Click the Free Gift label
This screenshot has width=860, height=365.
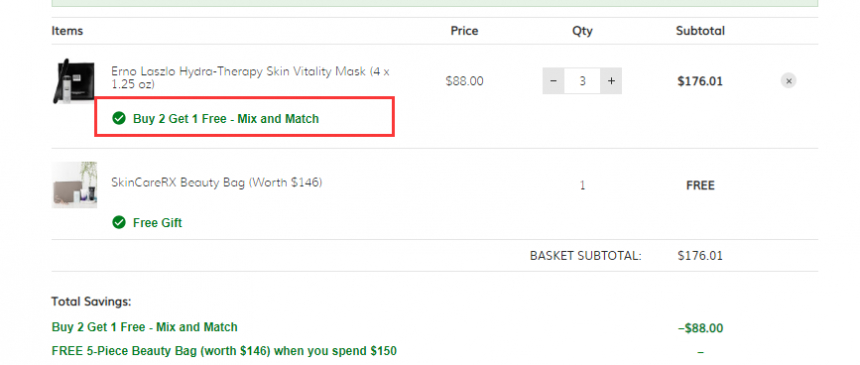coord(157,223)
